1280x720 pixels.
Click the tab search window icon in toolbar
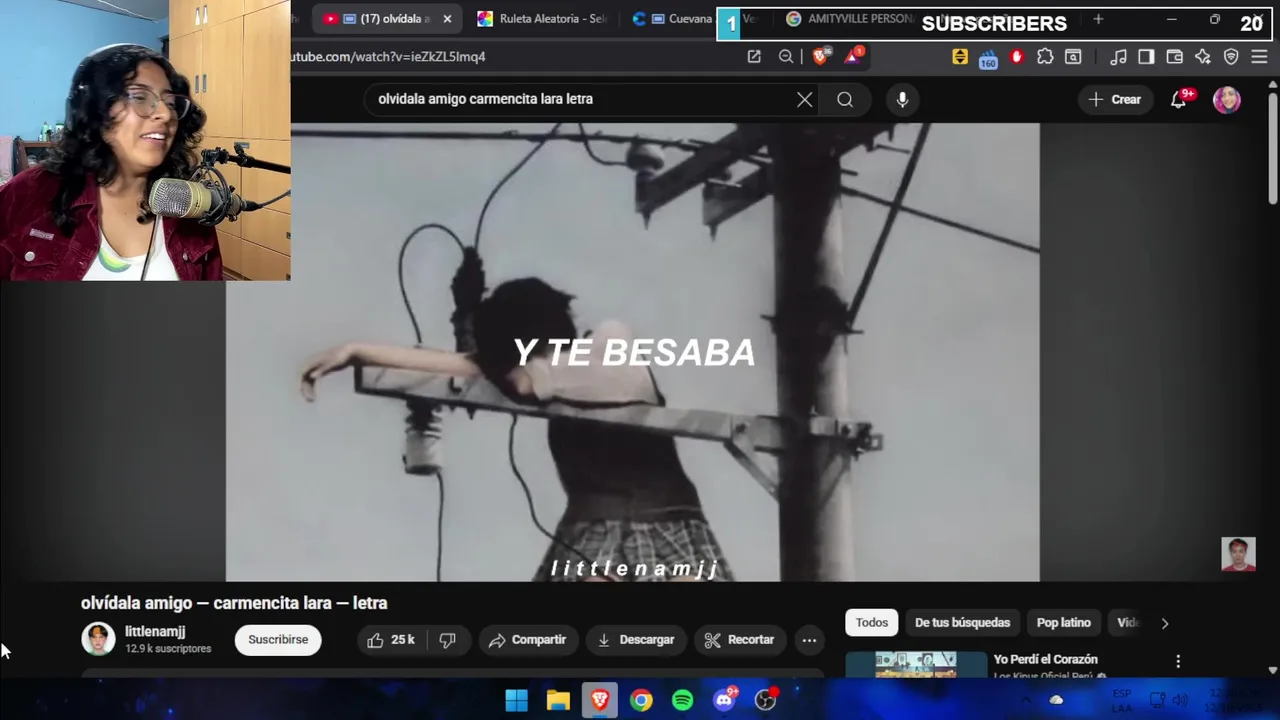coord(1073,57)
